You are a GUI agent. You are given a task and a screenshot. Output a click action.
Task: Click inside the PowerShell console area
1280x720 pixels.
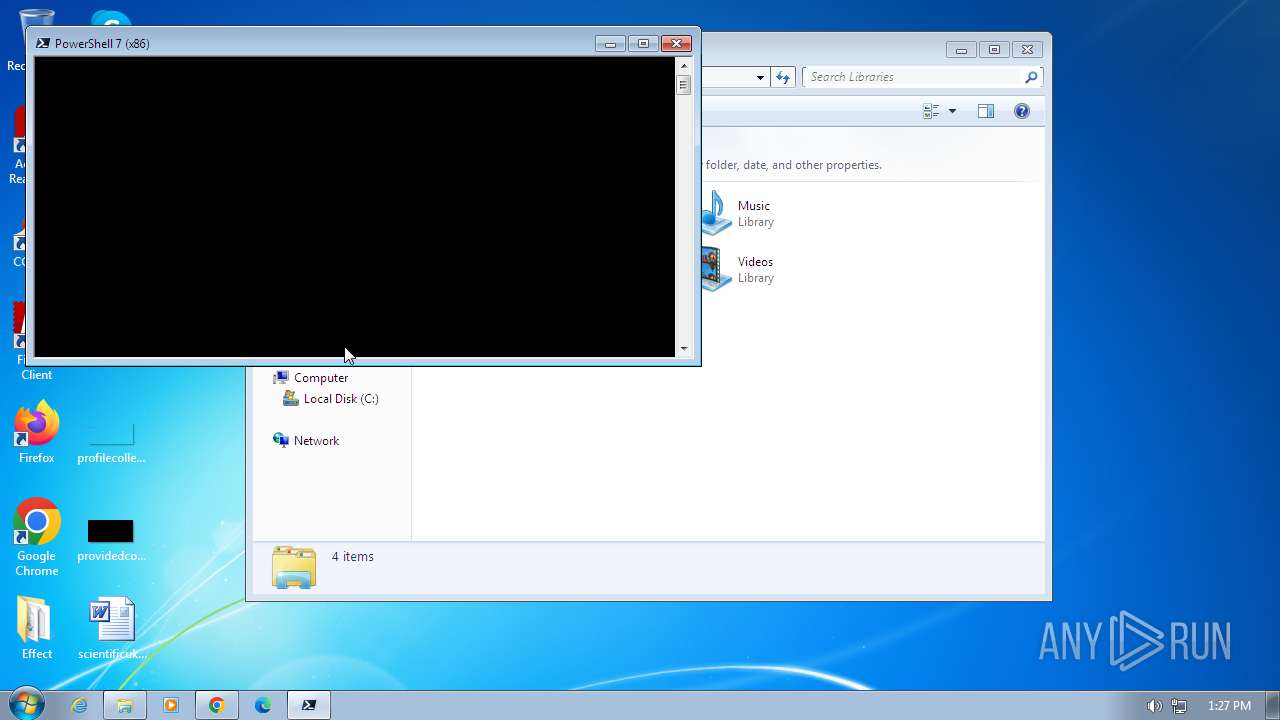coord(355,206)
